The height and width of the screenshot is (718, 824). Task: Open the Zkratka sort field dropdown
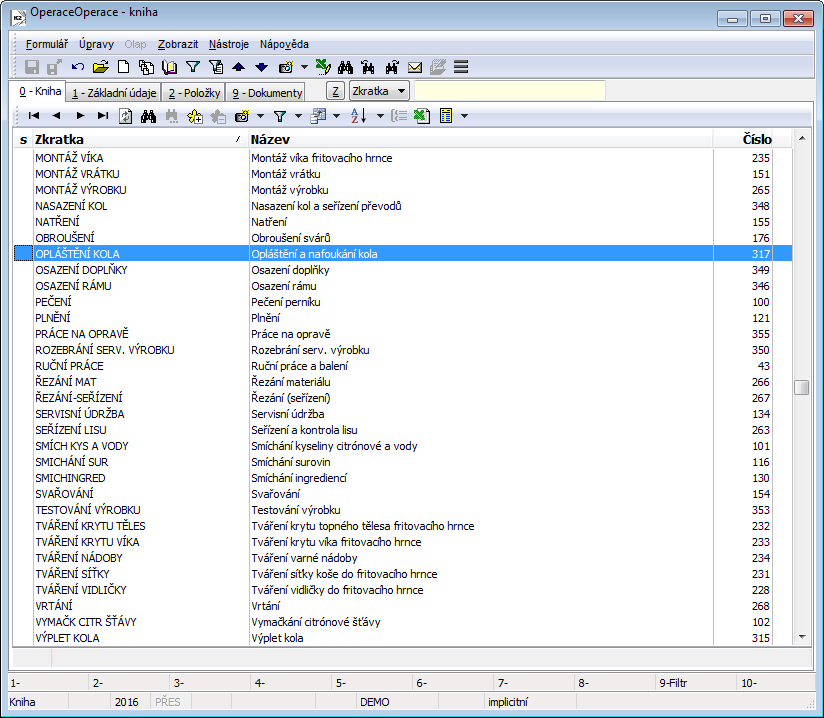[x=380, y=91]
